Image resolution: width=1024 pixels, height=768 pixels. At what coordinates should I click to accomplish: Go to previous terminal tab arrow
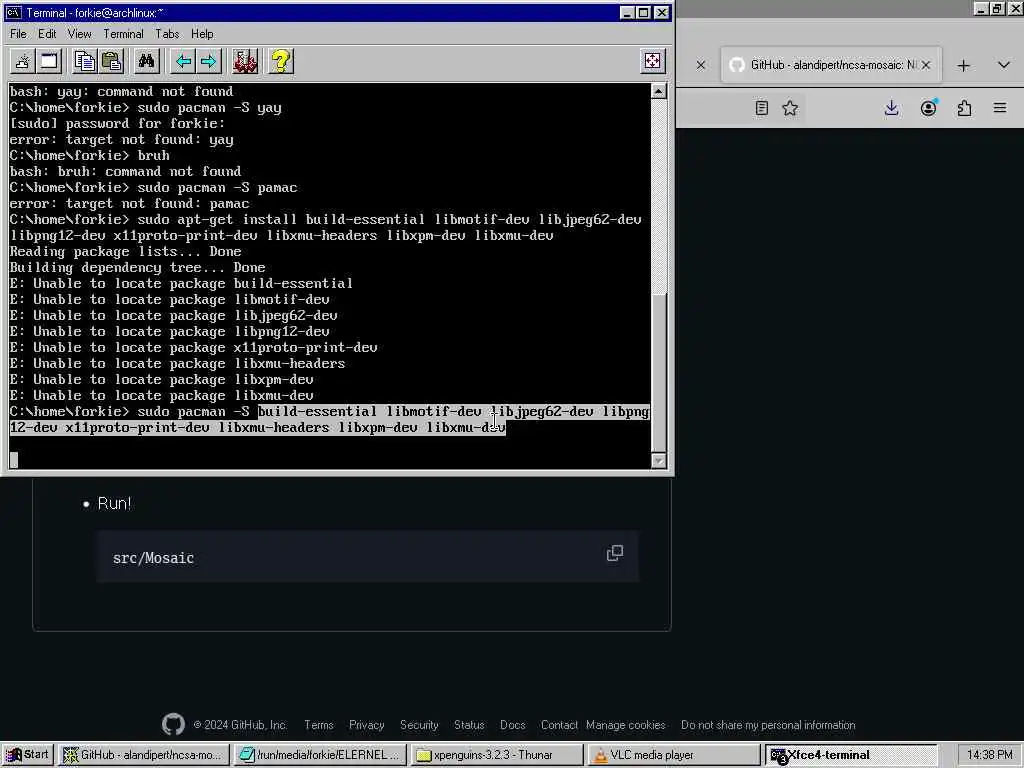pos(184,61)
